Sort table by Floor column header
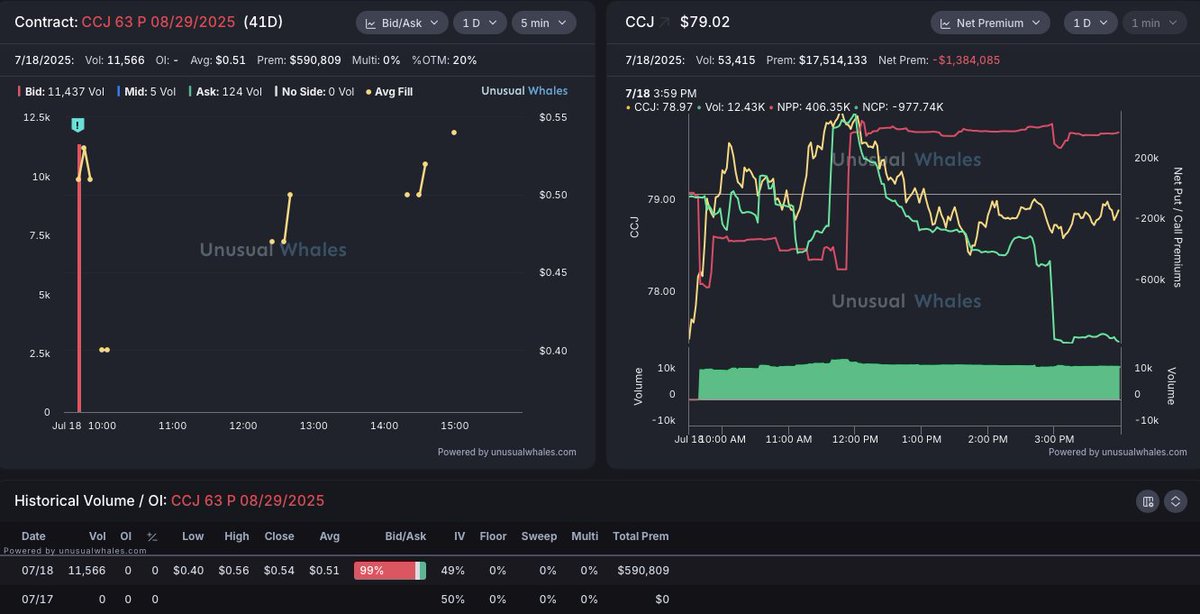1200x614 pixels. (x=492, y=536)
